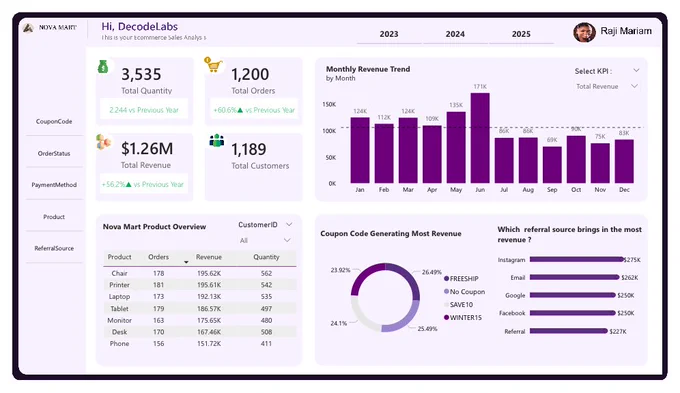Click the money bag Total Quantity icon
680x393 pixels.
pos(103,66)
